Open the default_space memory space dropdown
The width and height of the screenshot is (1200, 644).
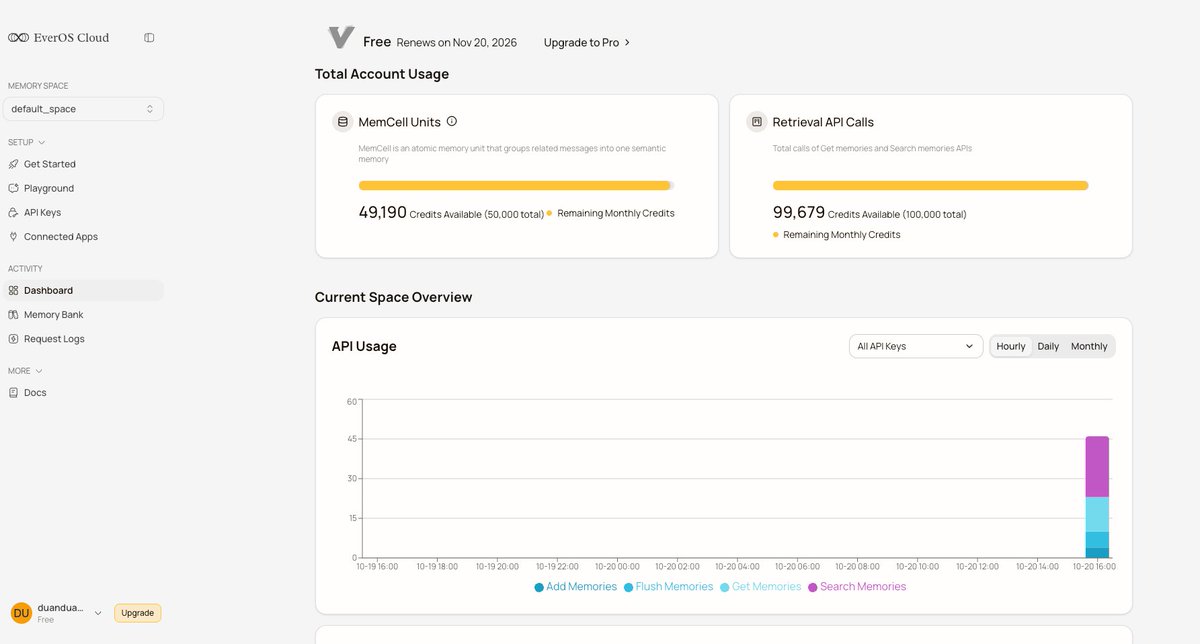click(83, 109)
